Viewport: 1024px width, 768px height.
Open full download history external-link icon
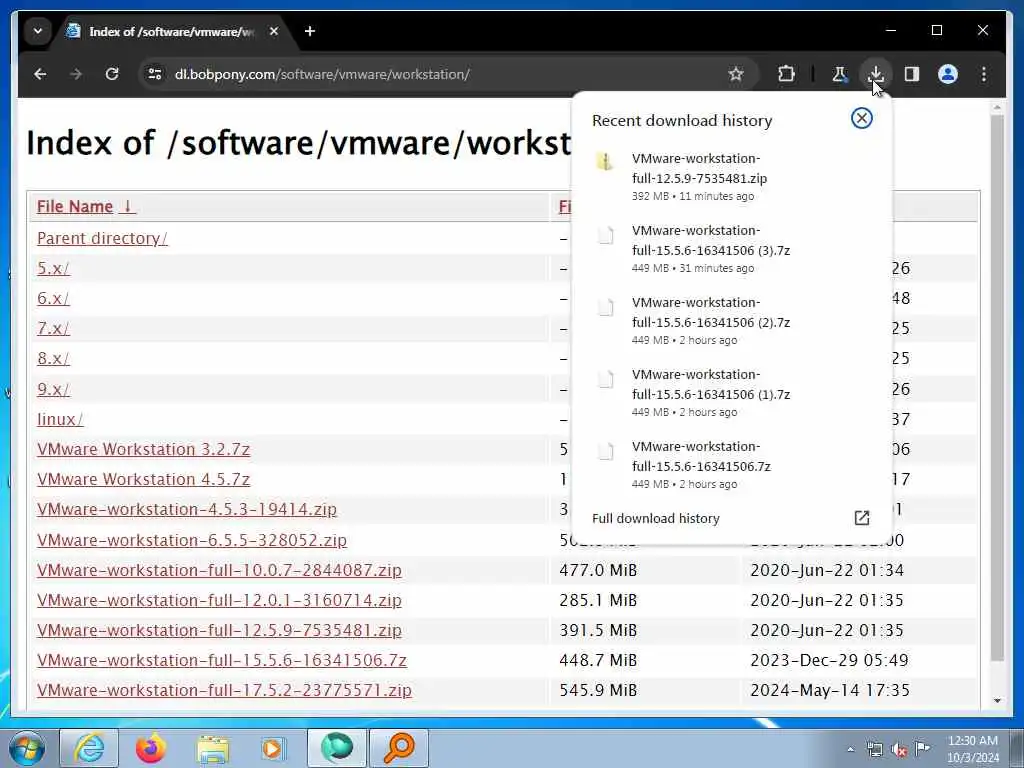[861, 518]
